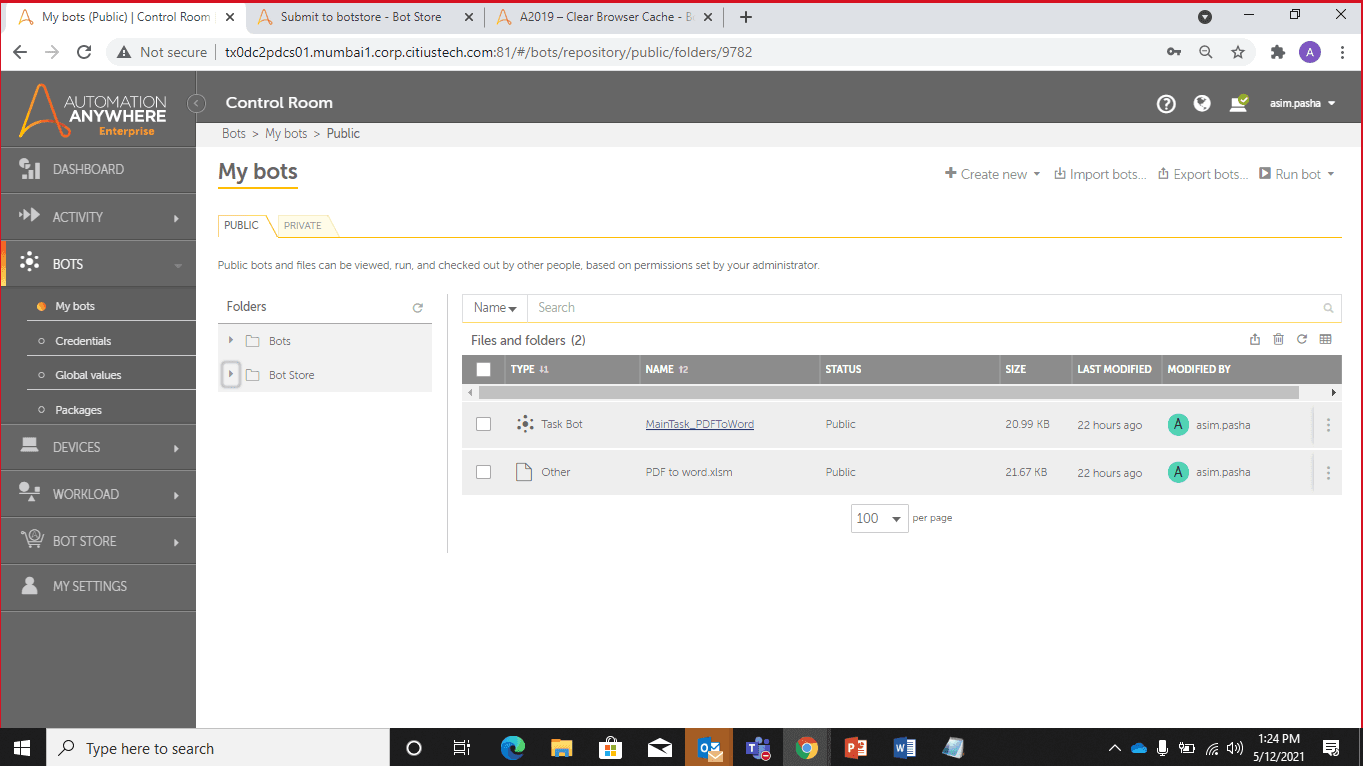
Task: Click the search magnifier icon
Action: click(x=1328, y=308)
